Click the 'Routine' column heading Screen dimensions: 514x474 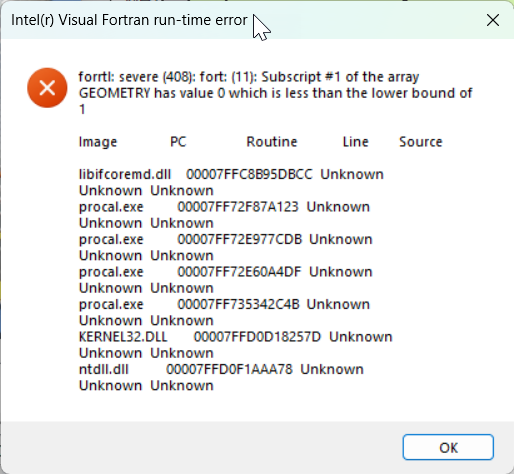tap(272, 142)
